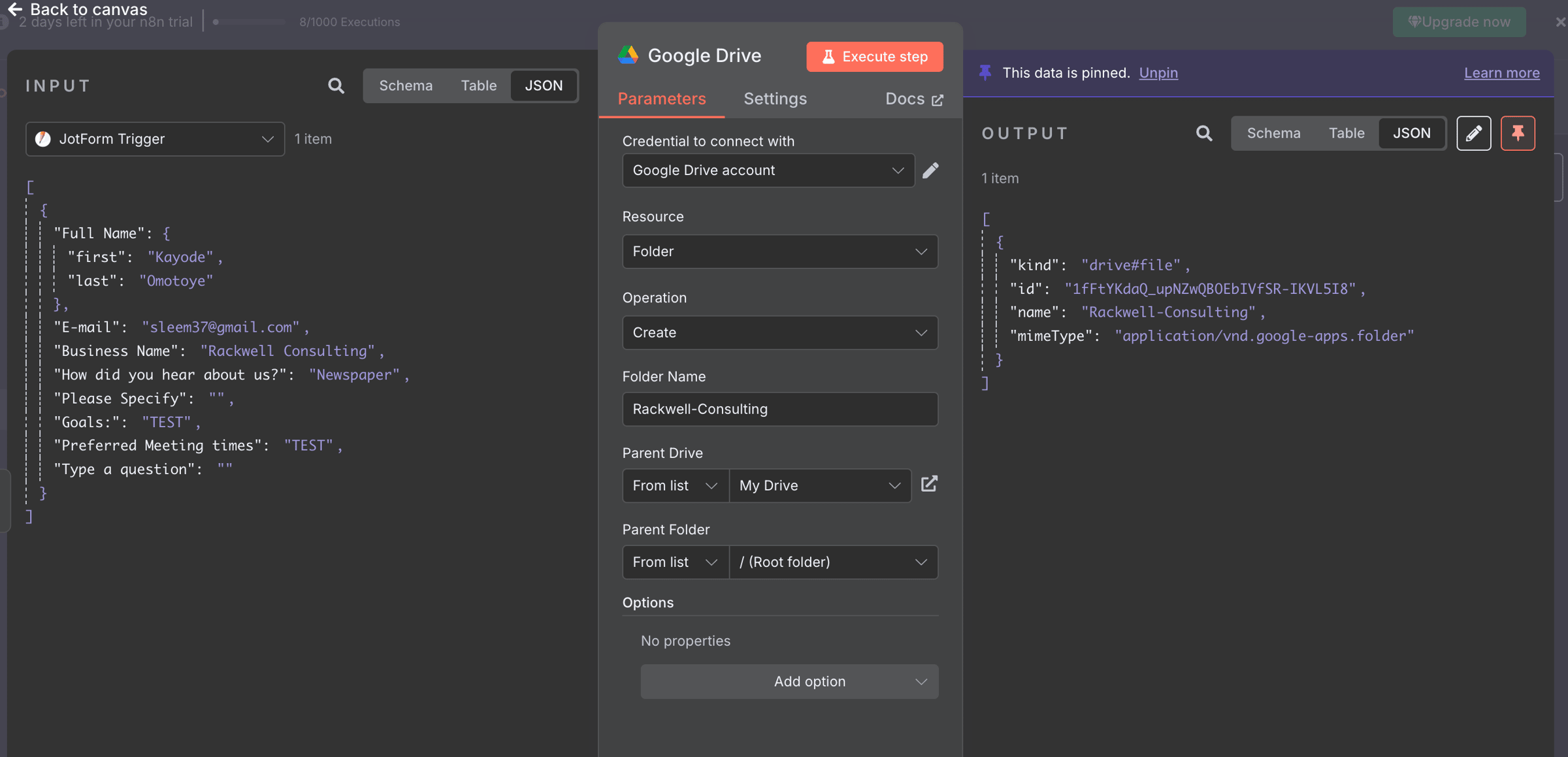Viewport: 1568px width, 757px height.
Task: Click the "sleem37@gmail.com" value in input JSON
Action: [221, 327]
